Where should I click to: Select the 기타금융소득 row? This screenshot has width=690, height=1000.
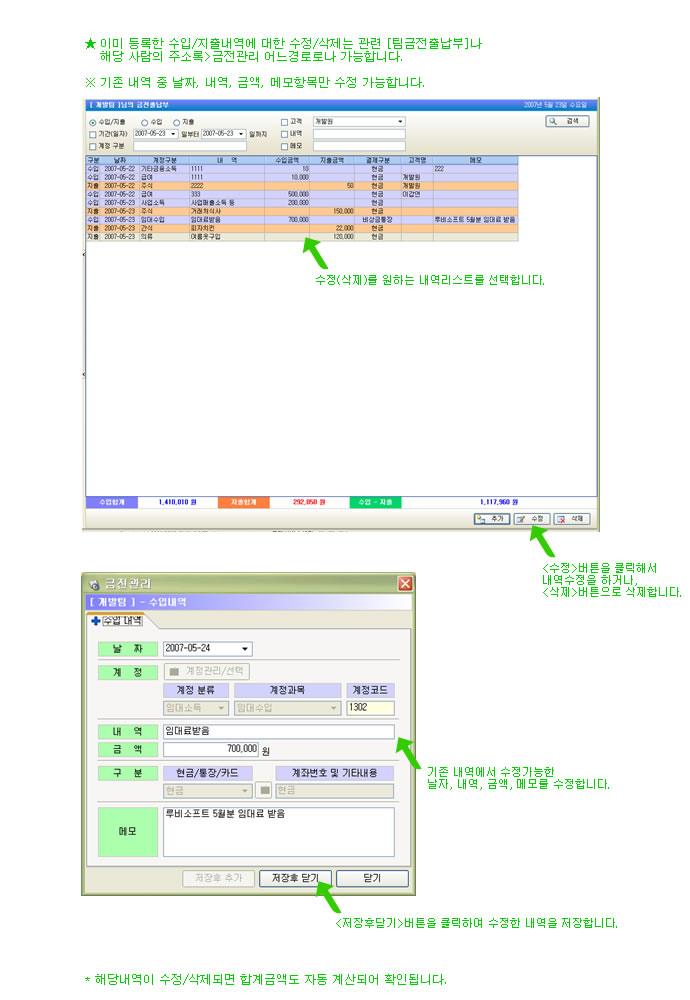[x=302, y=169]
